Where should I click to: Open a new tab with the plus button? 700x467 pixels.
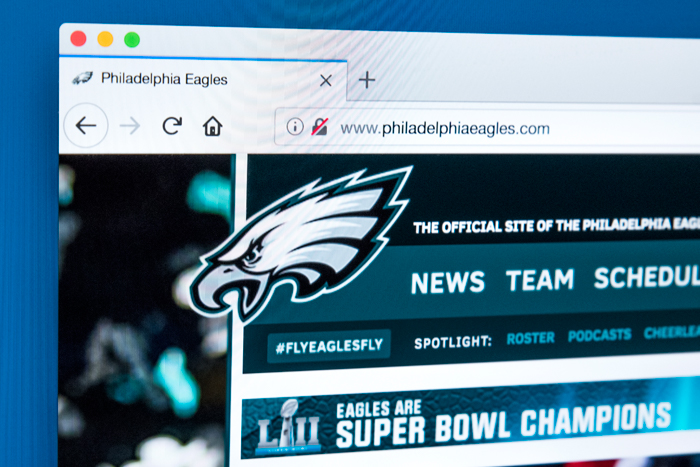367,80
